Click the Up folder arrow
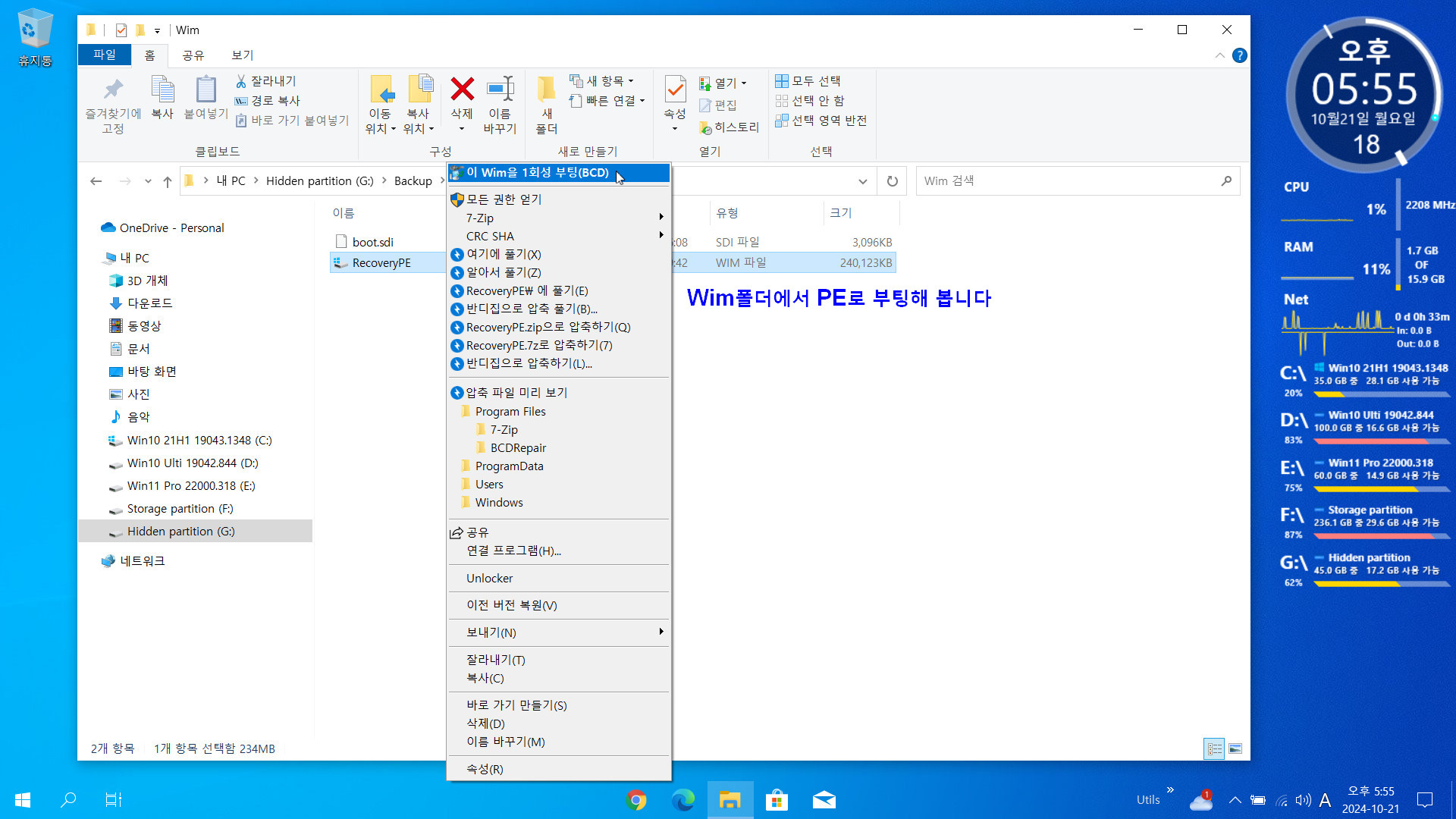The image size is (1456, 819). (168, 181)
